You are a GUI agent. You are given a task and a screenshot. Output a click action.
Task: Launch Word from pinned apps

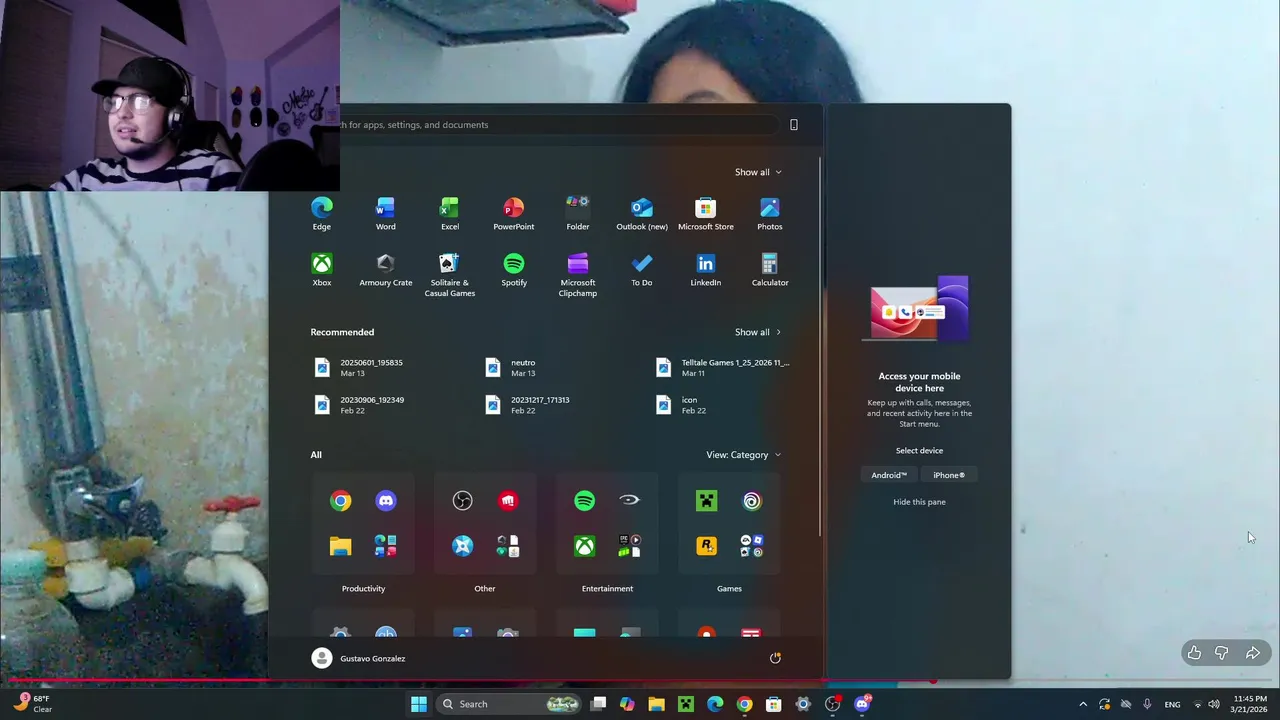[385, 213]
